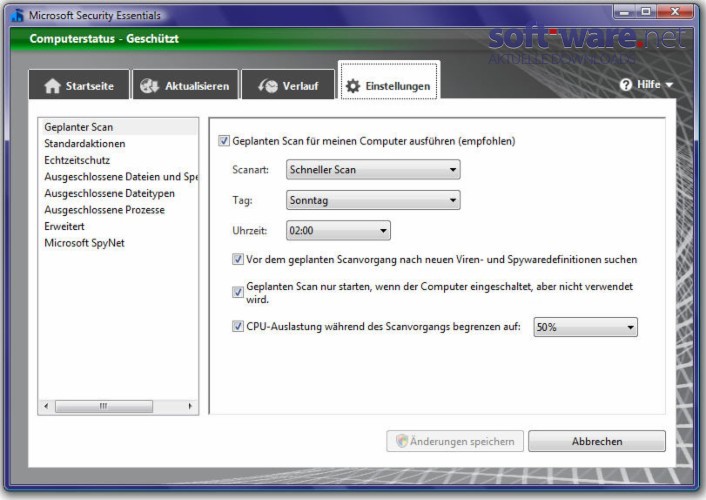Click the globe icon on the Aktualisieren tab
Viewport: 706px width, 500px height.
(x=149, y=86)
